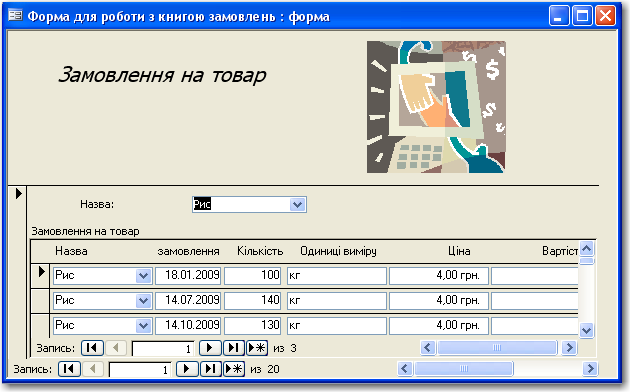Go to first record in subform navigation
Screen dimensions: 630x392
click(92, 348)
